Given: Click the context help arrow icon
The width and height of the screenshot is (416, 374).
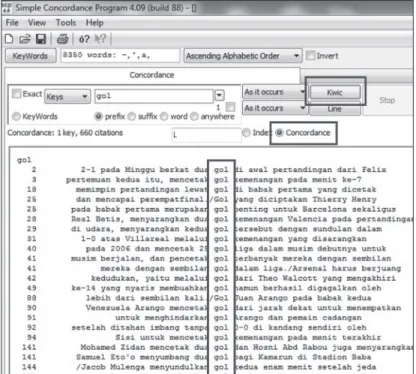Looking at the screenshot, I should click(x=100, y=39).
